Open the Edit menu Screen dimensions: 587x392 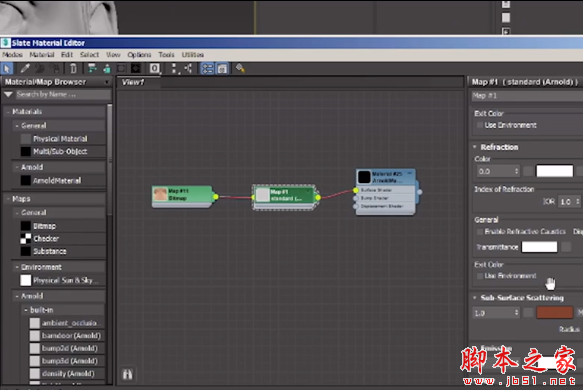coord(67,55)
